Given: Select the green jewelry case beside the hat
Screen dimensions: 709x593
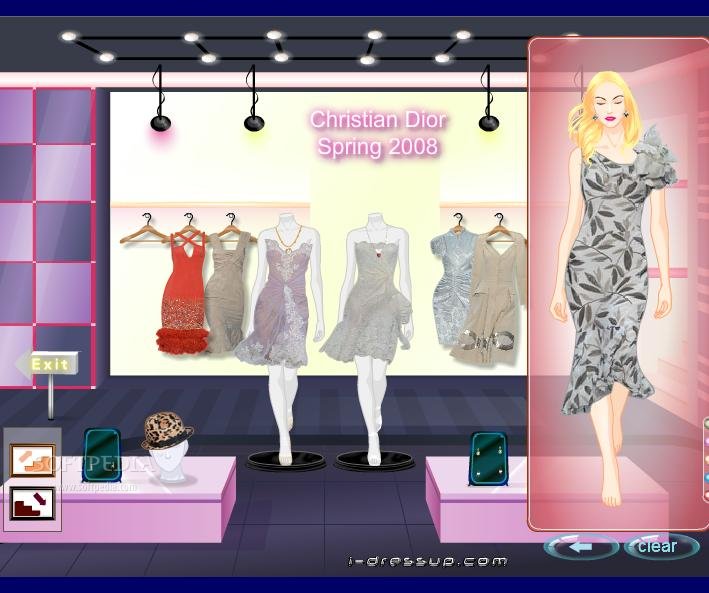Looking at the screenshot, I should pyautogui.click(x=102, y=455).
